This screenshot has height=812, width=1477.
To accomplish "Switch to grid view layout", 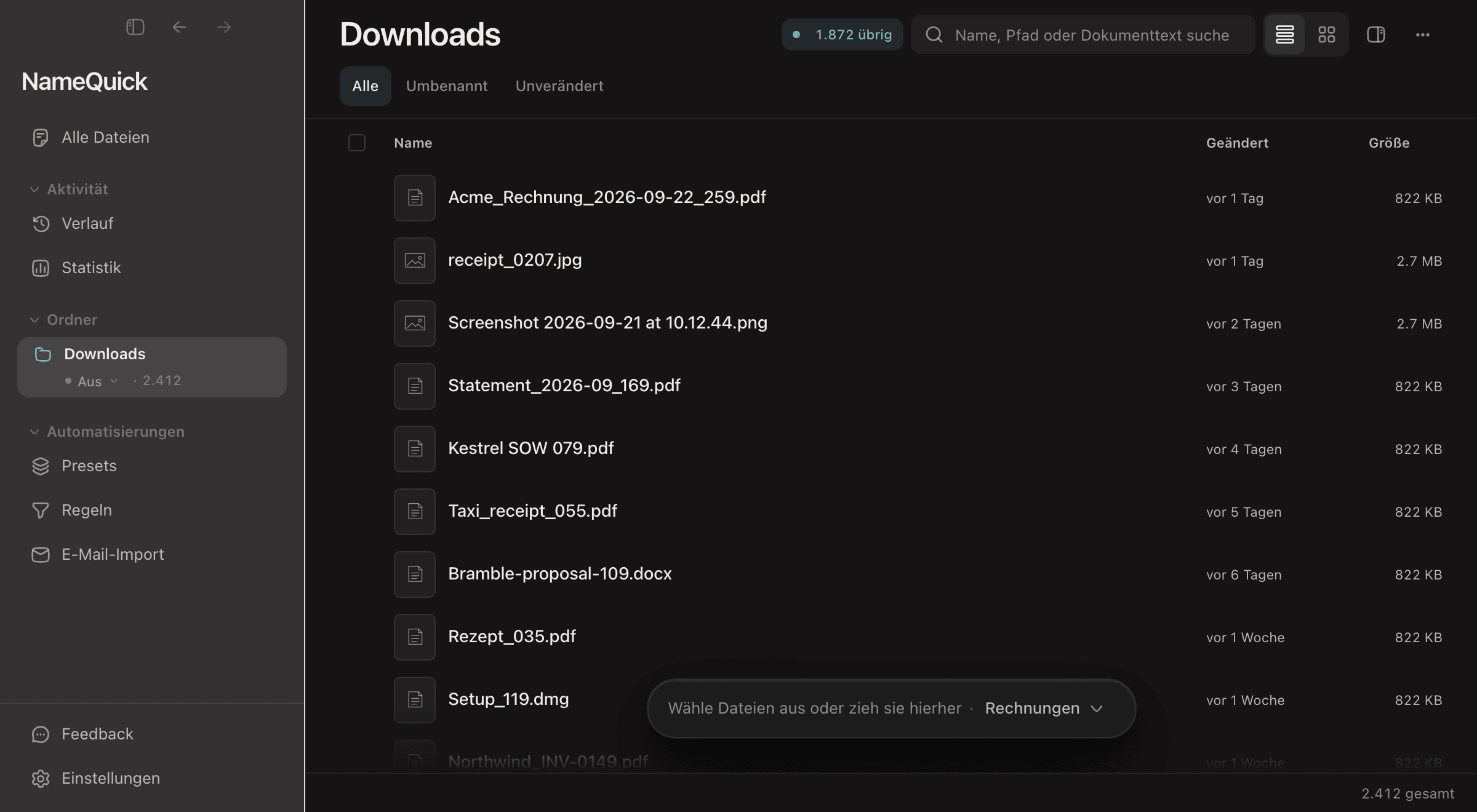I will tap(1326, 34).
